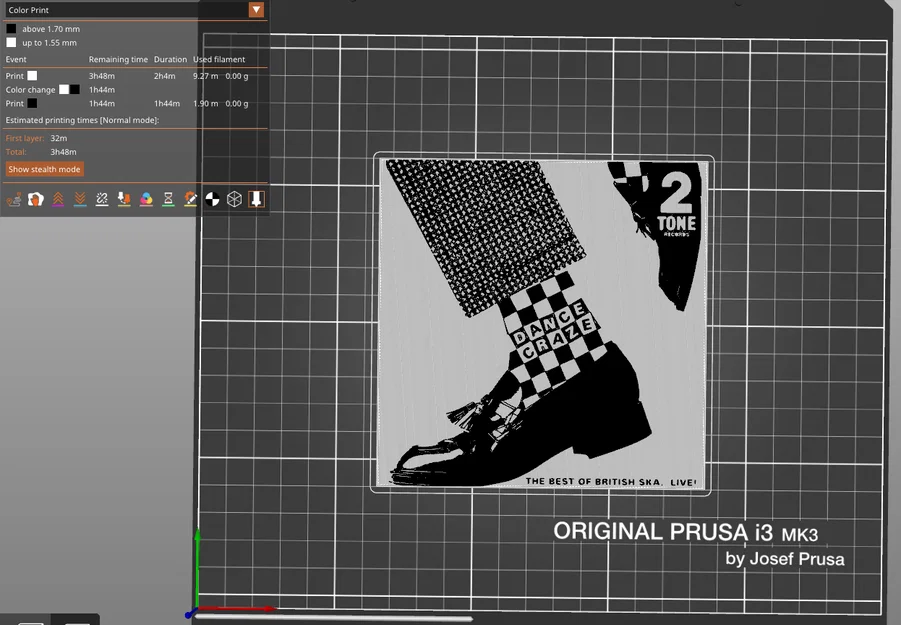Toggle Travel moves visibility icon
The height and width of the screenshot is (625, 901).
point(14,199)
